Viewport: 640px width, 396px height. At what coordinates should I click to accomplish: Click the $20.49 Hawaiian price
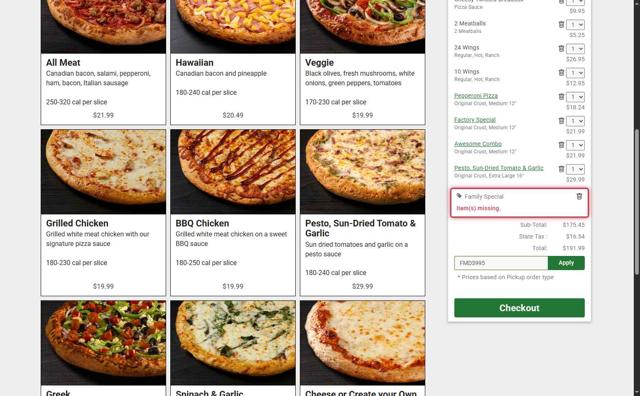click(233, 115)
